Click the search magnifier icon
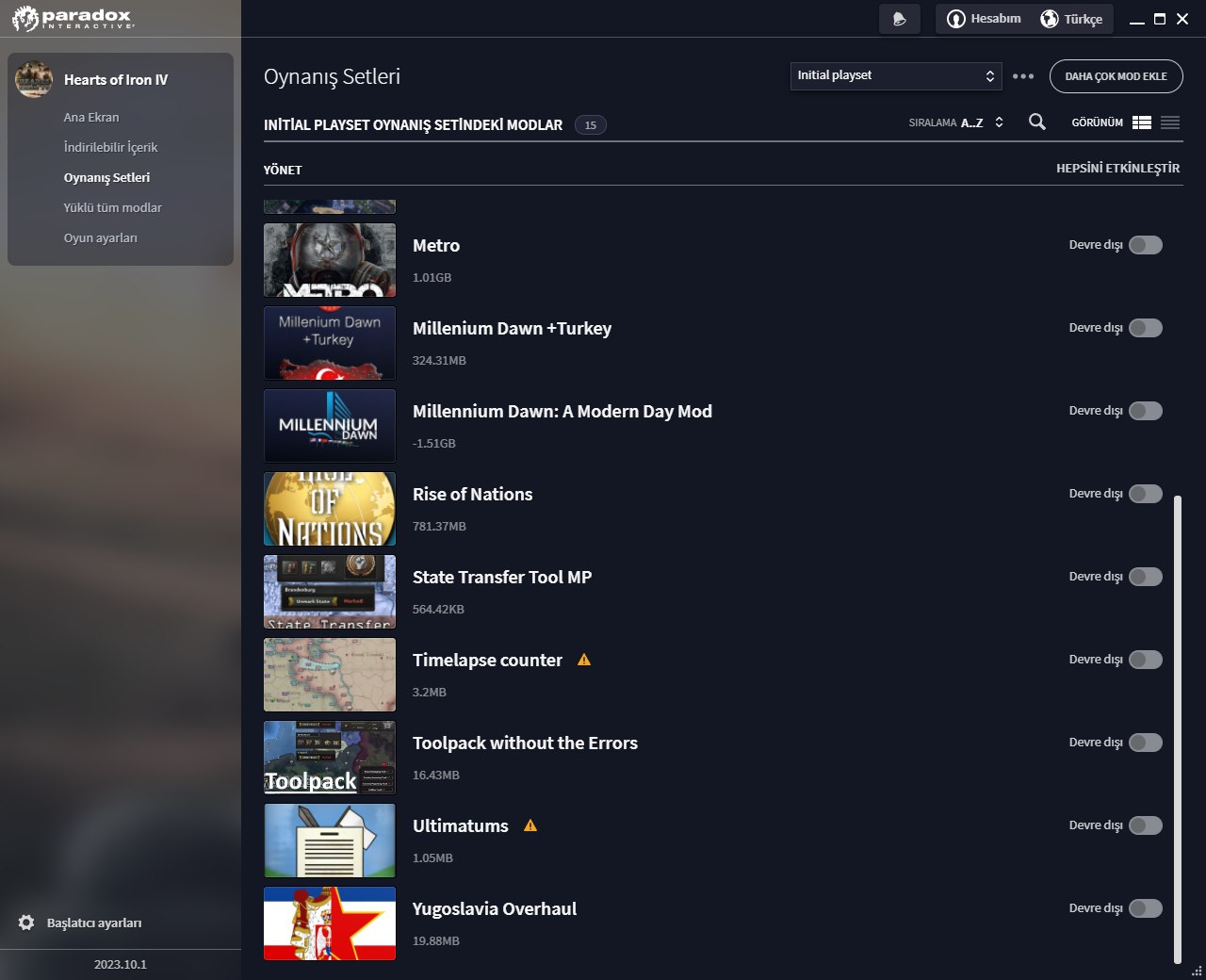Image resolution: width=1206 pixels, height=980 pixels. (x=1037, y=122)
